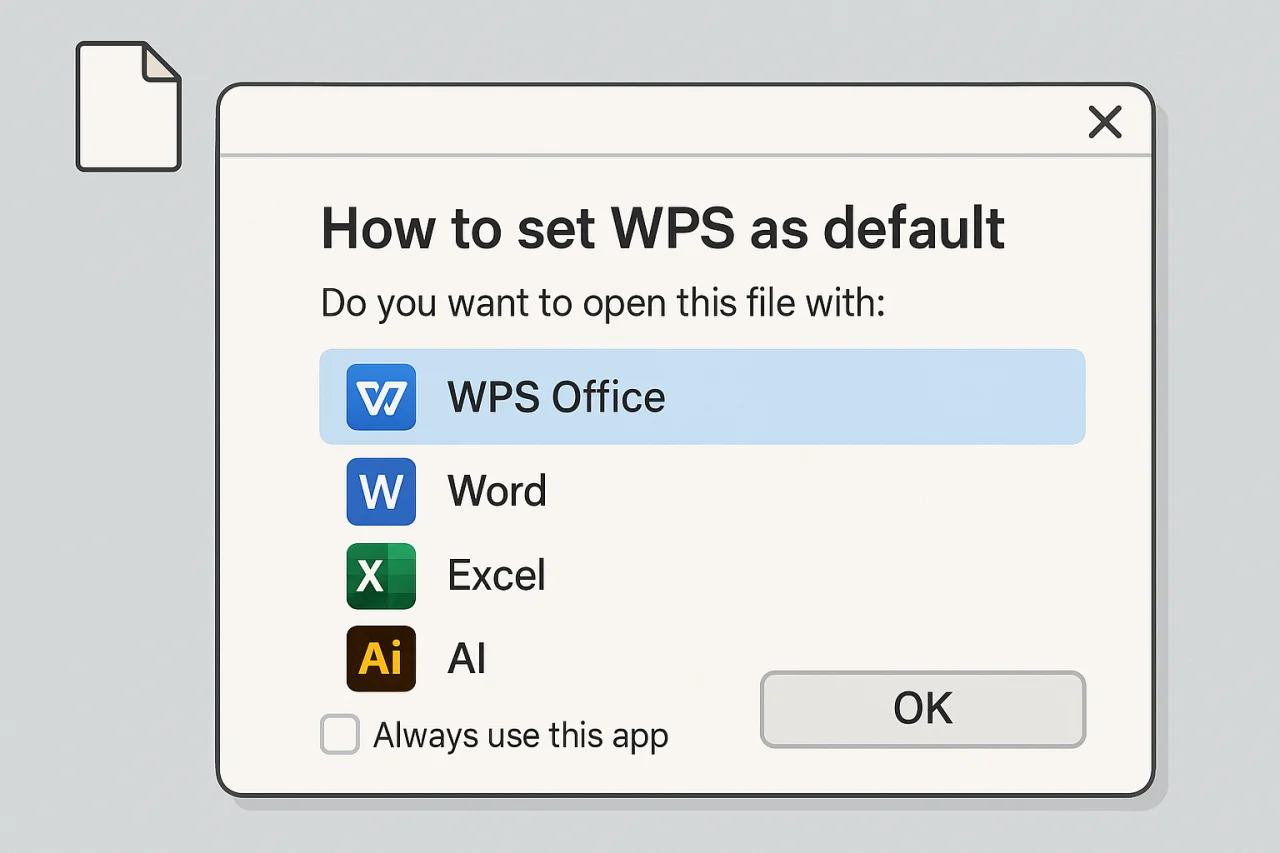The height and width of the screenshot is (853, 1280).
Task: Choose the "Word" list entry text
Action: point(497,492)
